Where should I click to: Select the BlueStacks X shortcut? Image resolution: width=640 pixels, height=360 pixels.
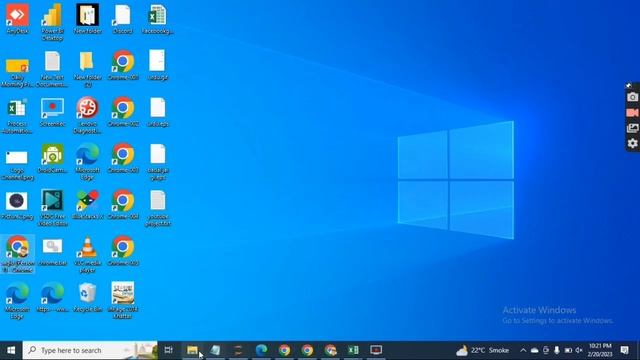87,204
